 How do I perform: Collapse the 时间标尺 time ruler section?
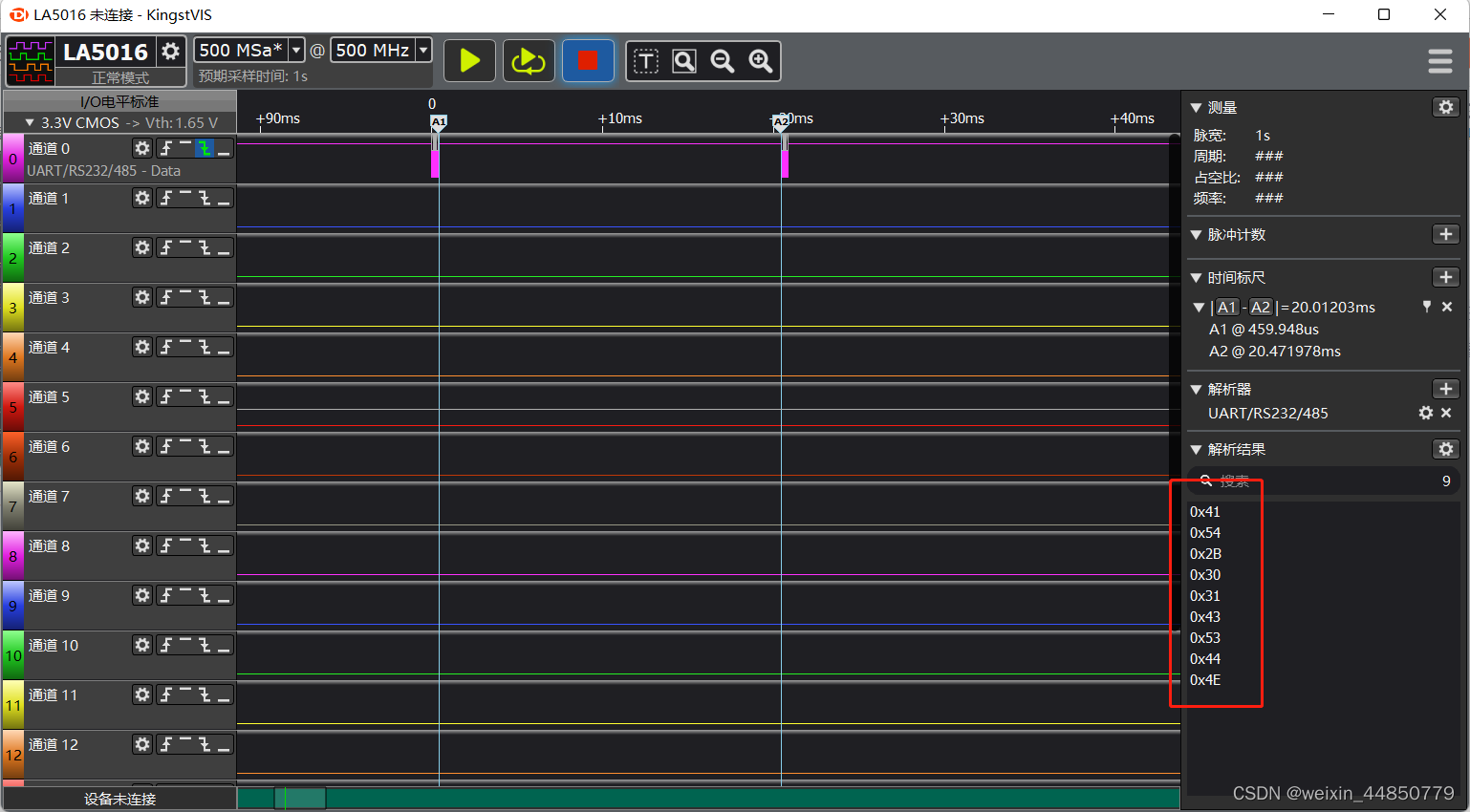point(1196,278)
